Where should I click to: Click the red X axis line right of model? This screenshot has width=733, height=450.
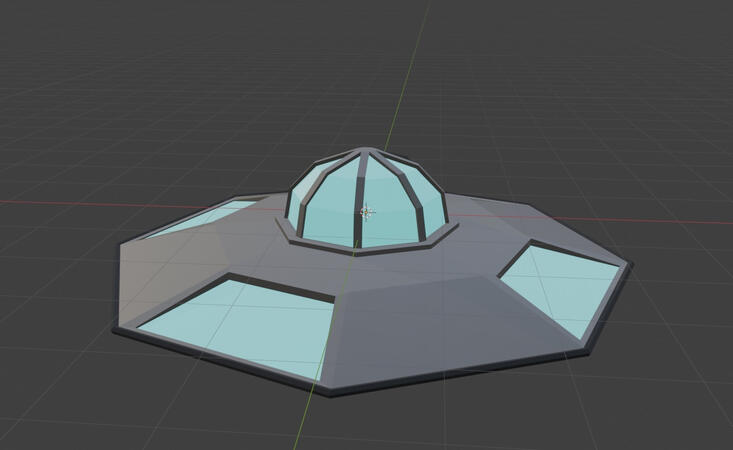[x=680, y=221]
